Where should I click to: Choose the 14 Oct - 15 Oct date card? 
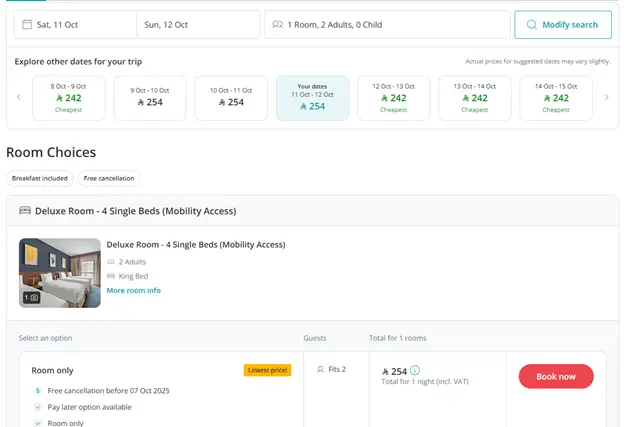[556, 98]
